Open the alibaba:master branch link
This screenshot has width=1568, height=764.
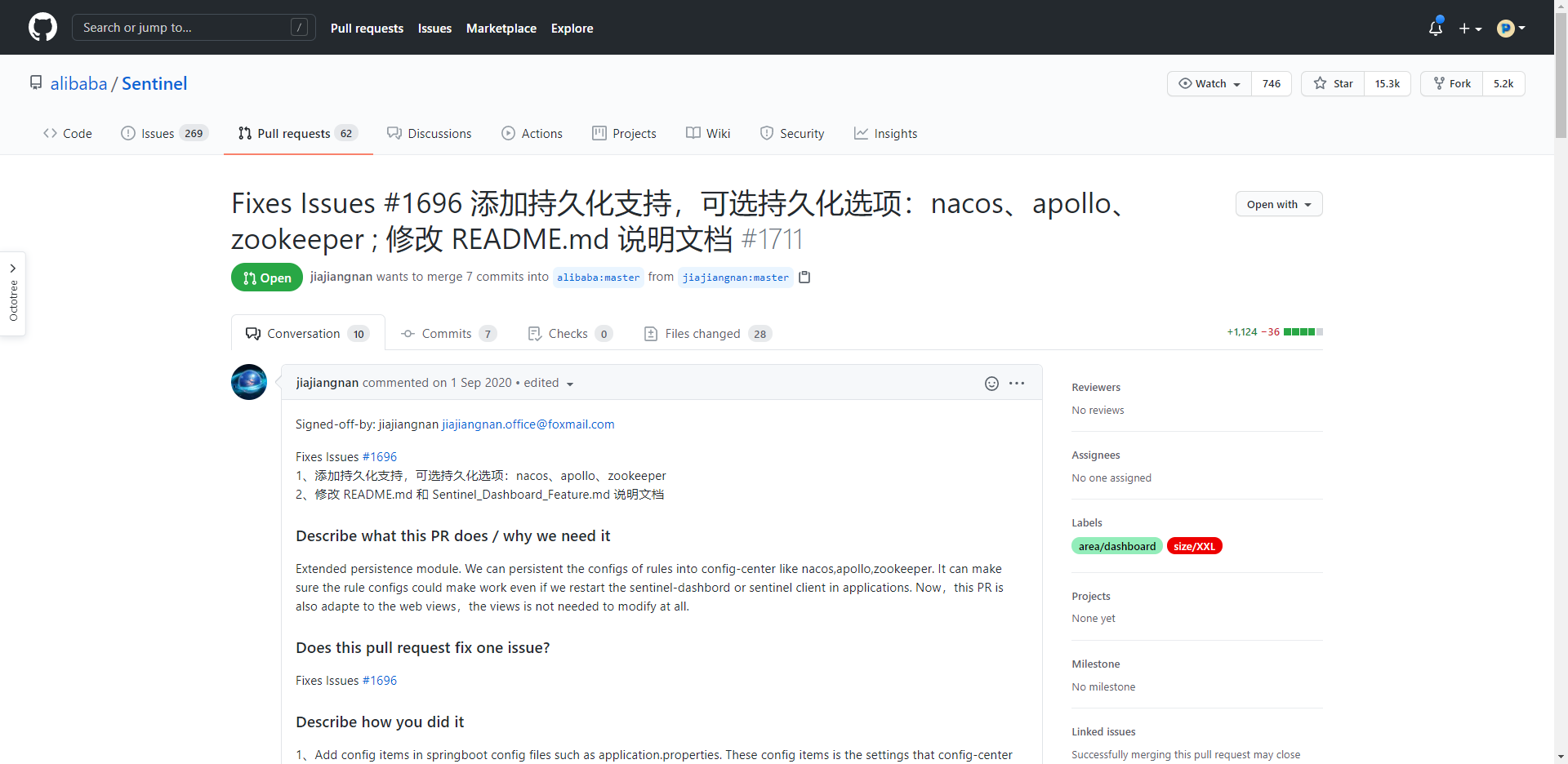(x=598, y=278)
